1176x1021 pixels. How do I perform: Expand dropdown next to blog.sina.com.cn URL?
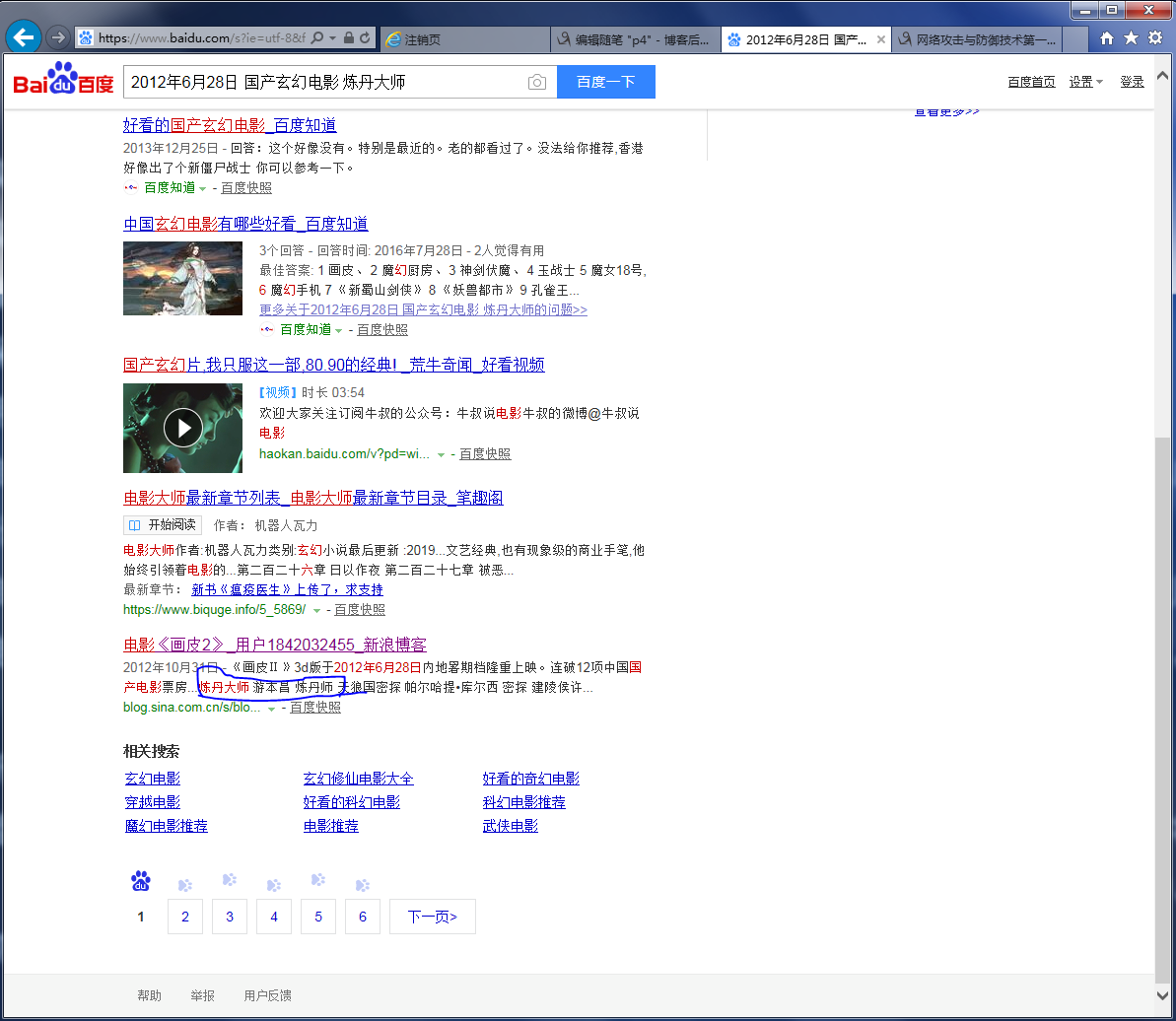pyautogui.click(x=271, y=709)
